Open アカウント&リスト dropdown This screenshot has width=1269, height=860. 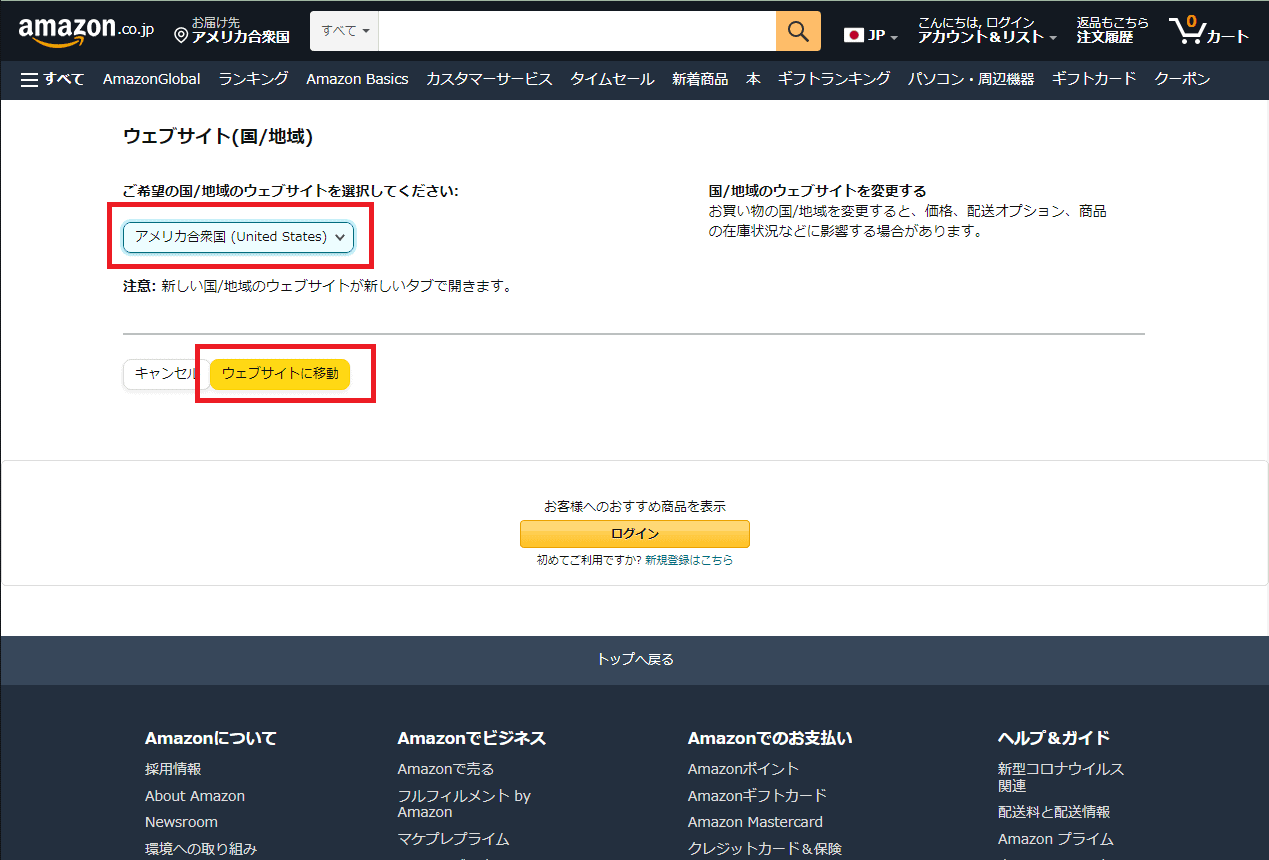coord(987,31)
